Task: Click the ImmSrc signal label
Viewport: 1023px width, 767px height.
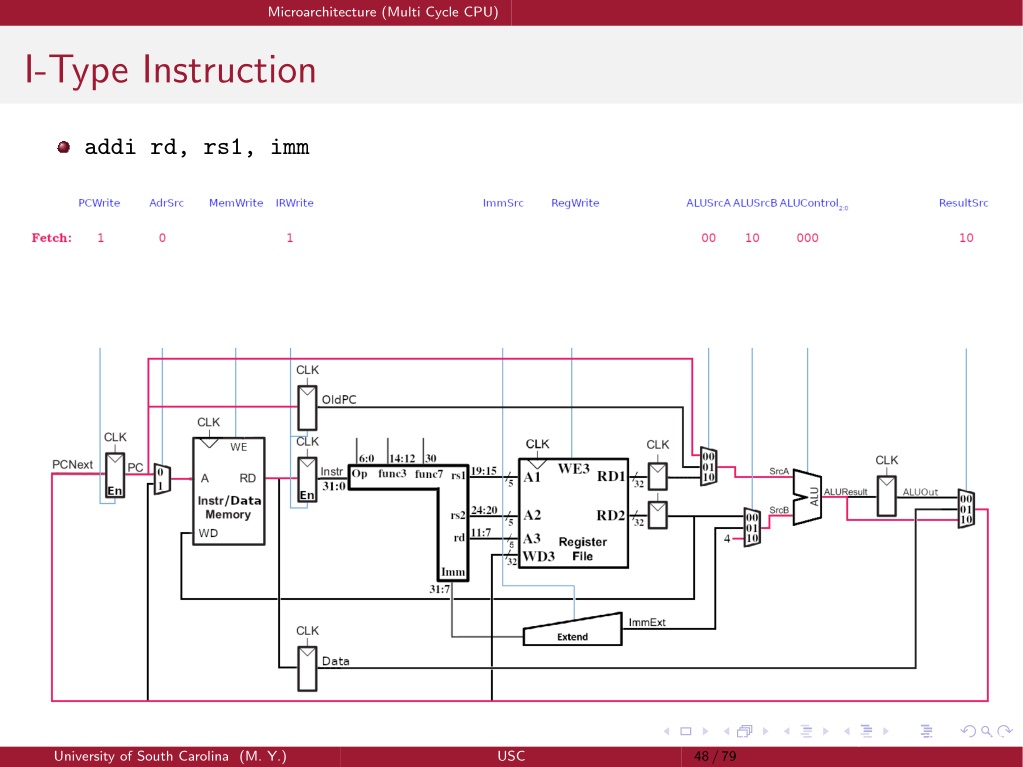Action: [503, 203]
